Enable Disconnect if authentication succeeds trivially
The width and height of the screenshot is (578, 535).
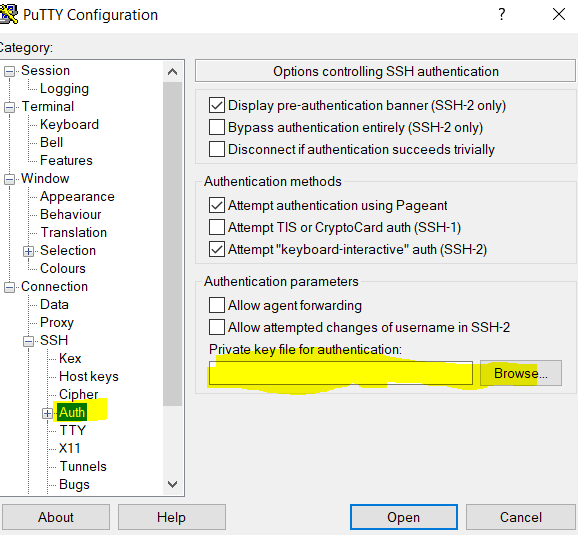pos(217,149)
